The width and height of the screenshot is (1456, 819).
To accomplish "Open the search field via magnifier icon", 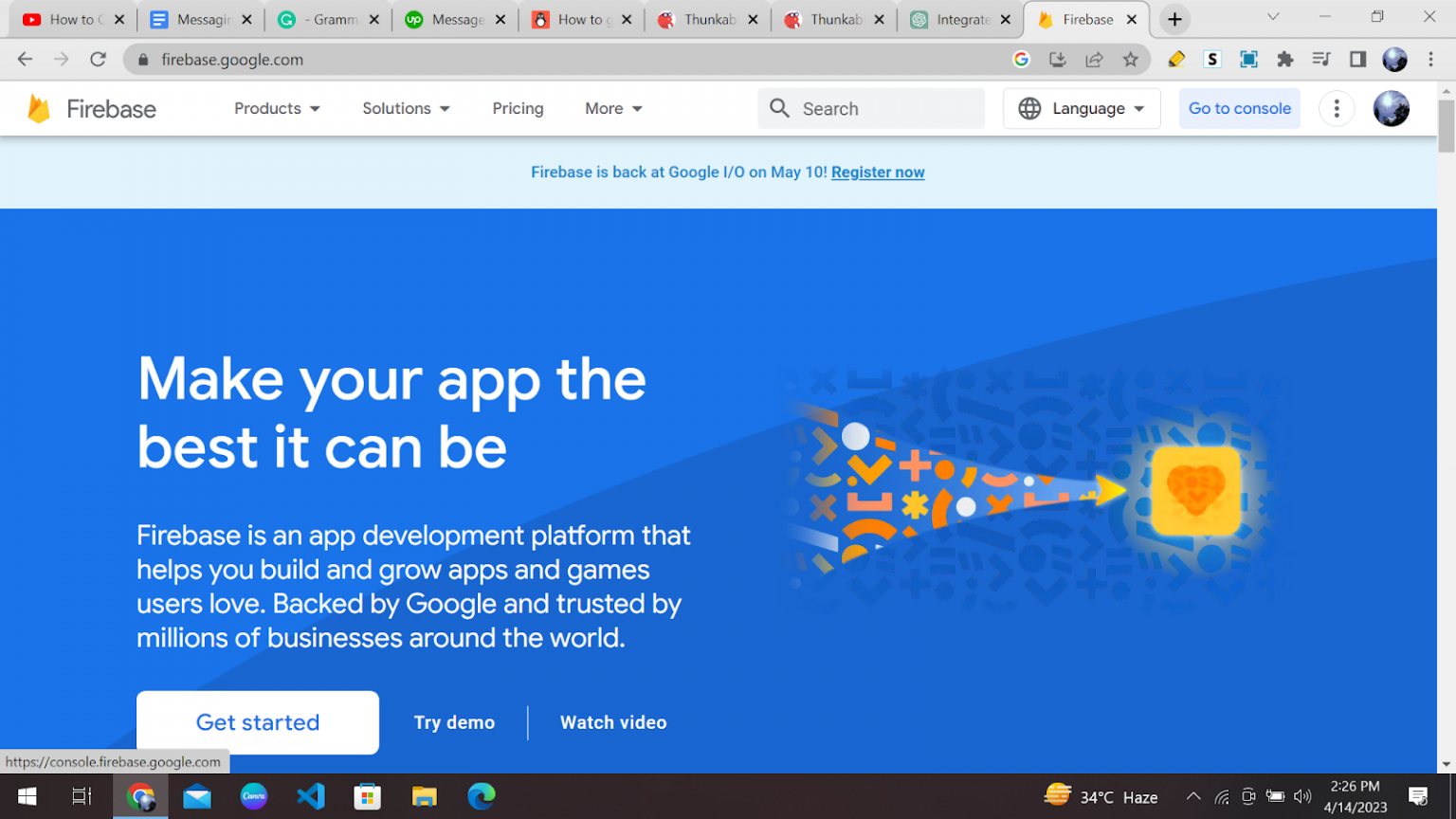I will [x=779, y=108].
